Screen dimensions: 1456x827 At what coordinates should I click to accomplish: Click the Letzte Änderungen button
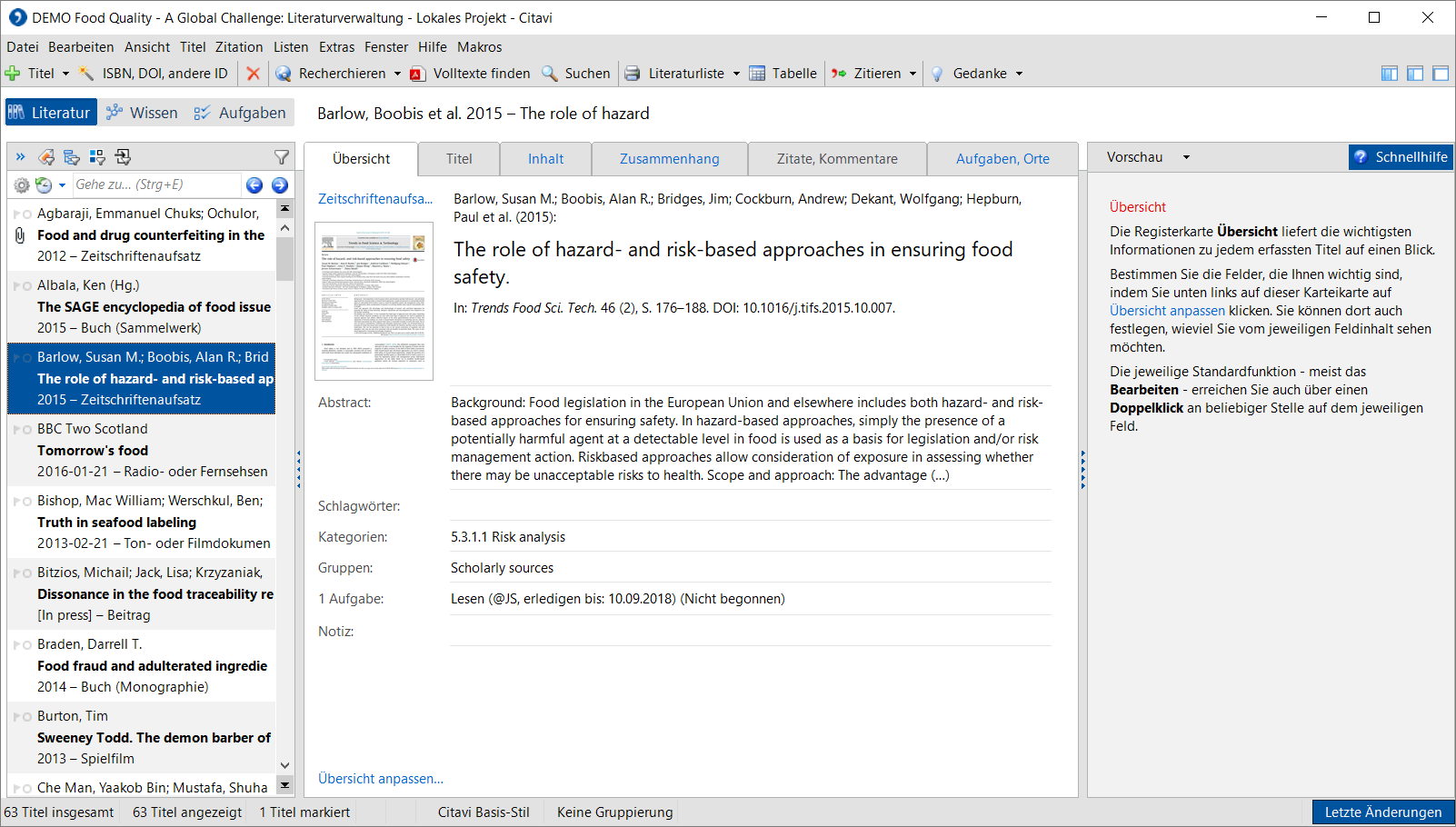(1383, 812)
